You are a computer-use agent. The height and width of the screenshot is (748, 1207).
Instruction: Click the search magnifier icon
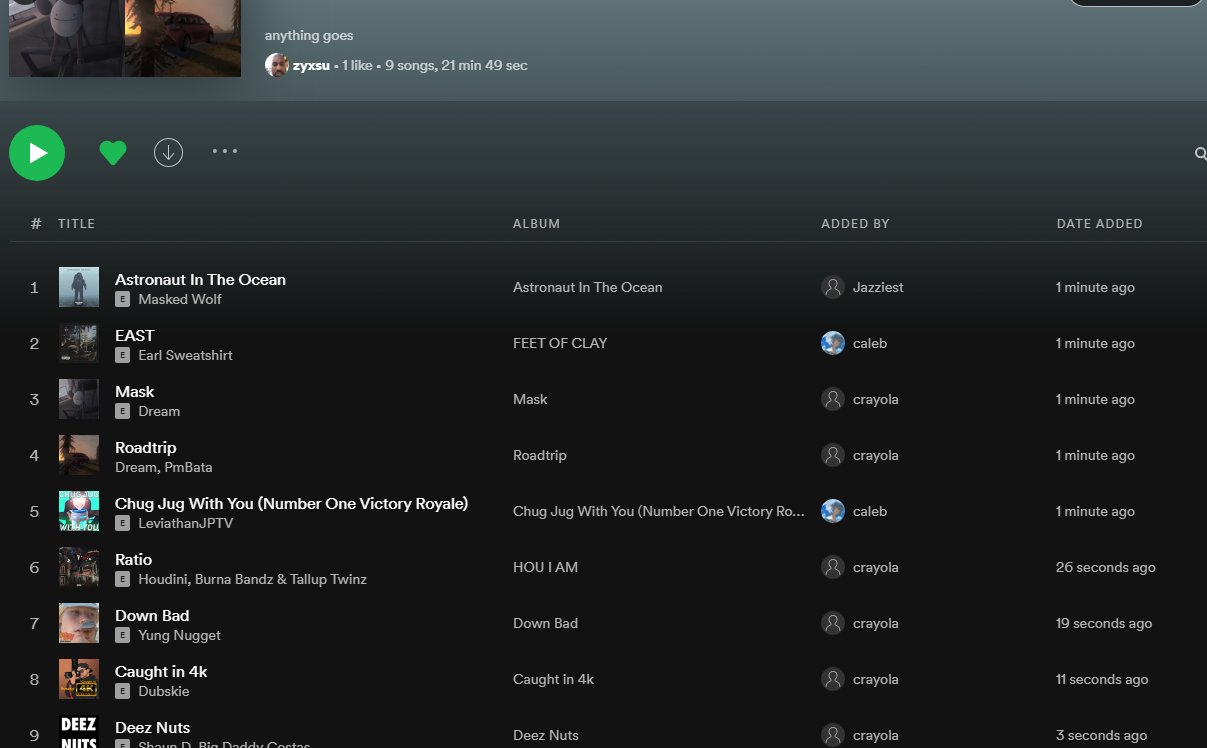click(1200, 154)
